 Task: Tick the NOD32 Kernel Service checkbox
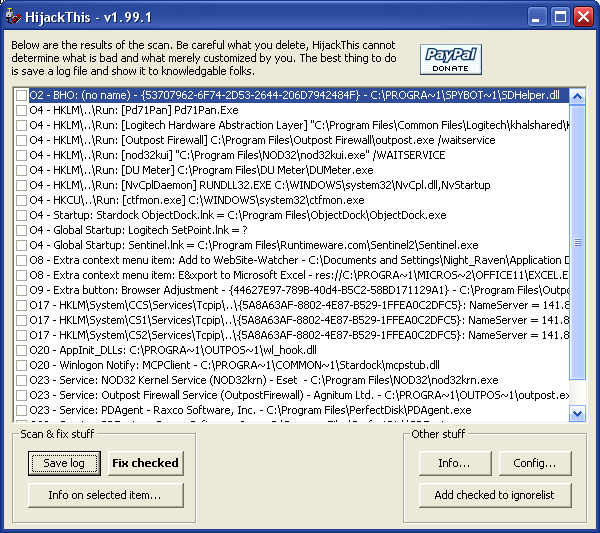pyautogui.click(x=21, y=380)
